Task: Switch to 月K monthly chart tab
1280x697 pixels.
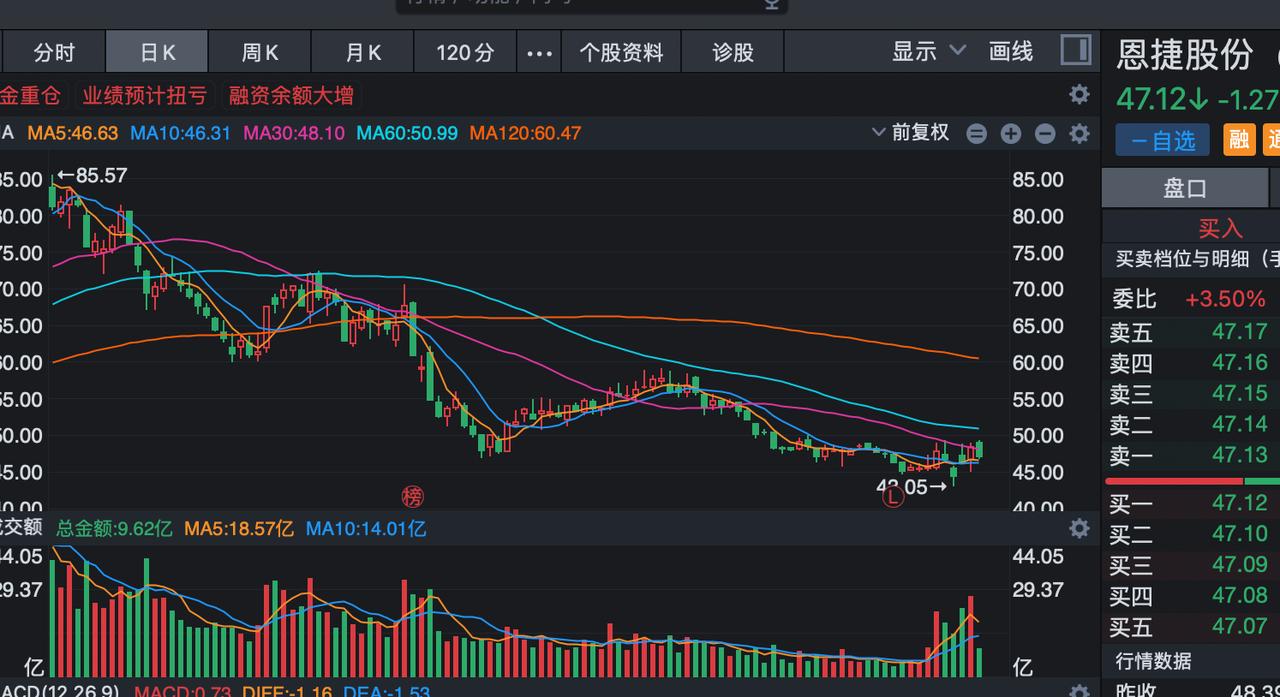Action: [363, 52]
